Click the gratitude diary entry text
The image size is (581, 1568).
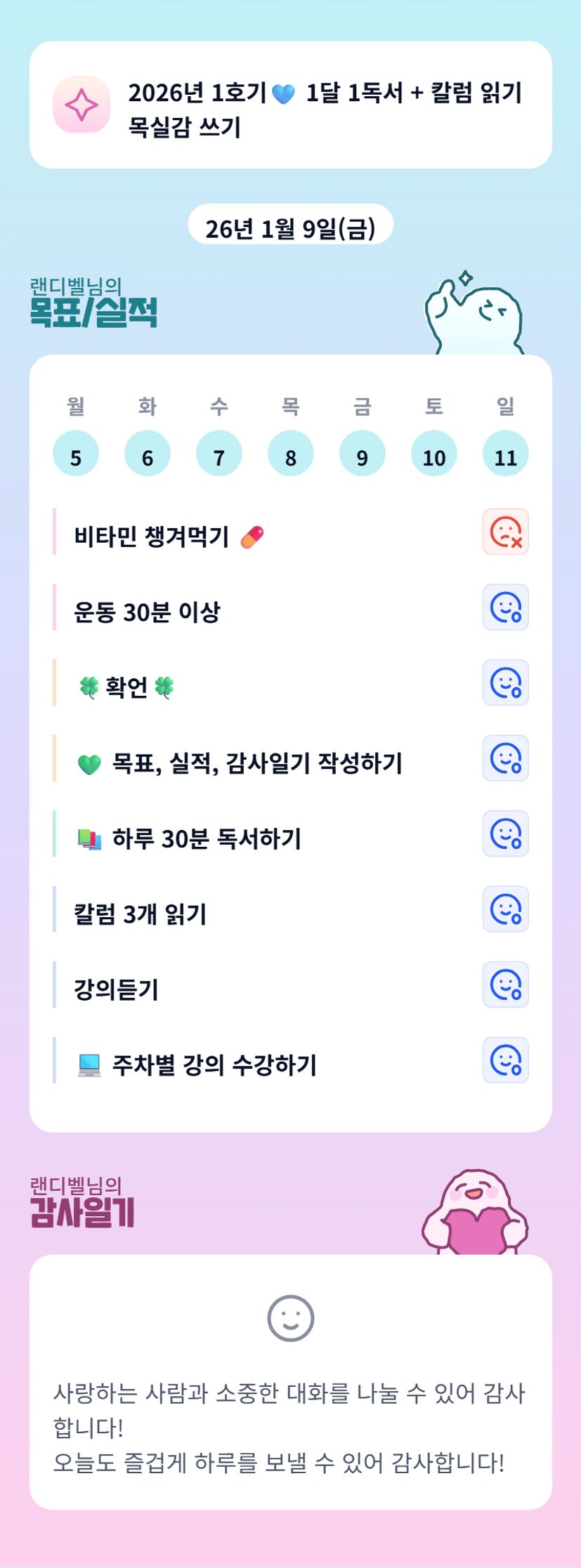pyautogui.click(x=289, y=1428)
